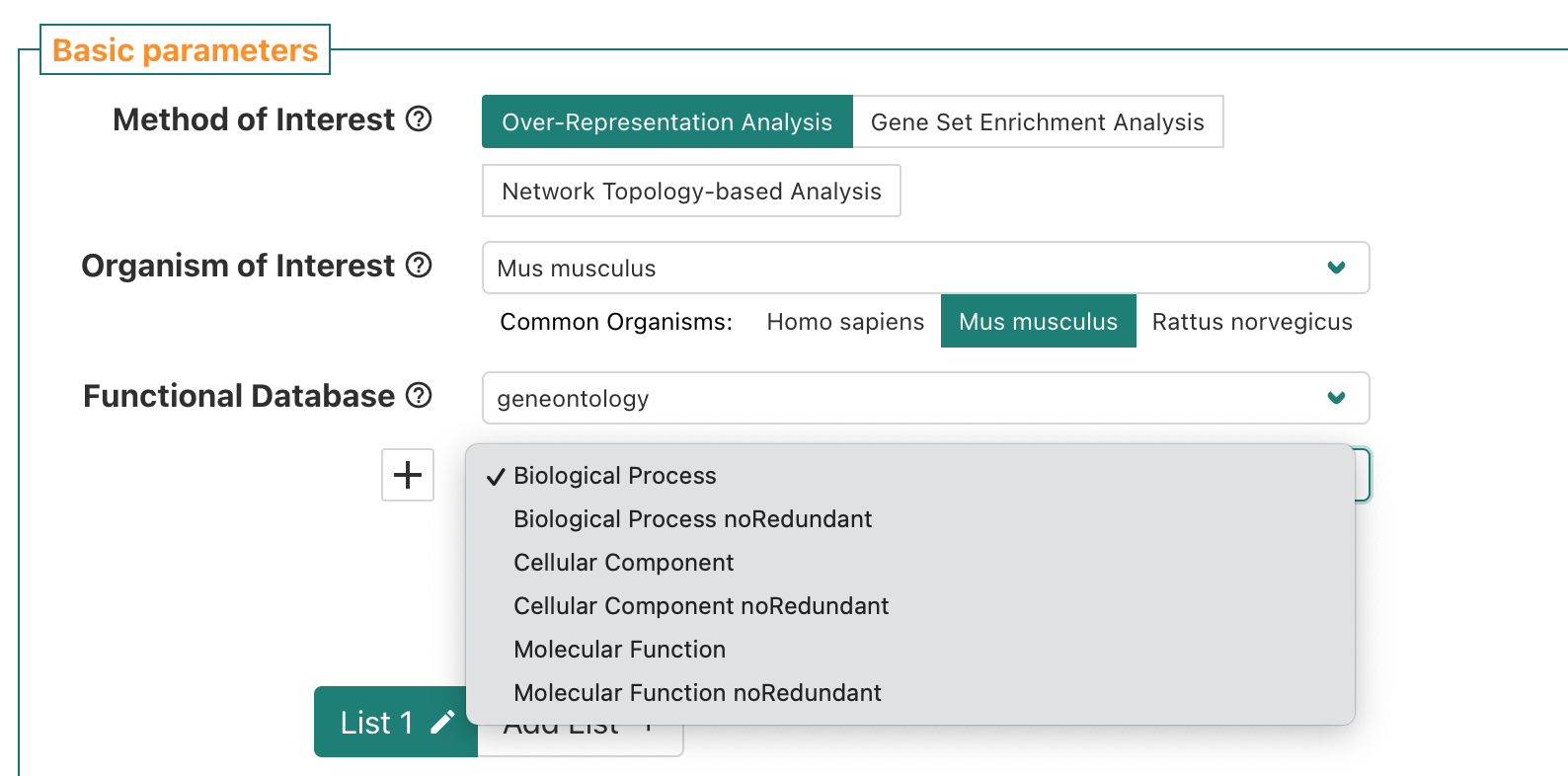Switch to the List 1 tab
The width and height of the screenshot is (1568, 776).
point(377,723)
